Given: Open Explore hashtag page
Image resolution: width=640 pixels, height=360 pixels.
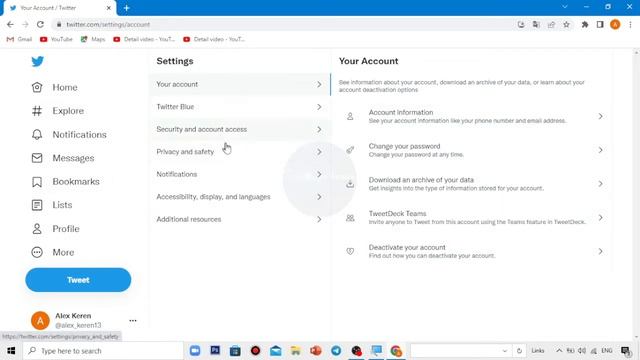Looking at the screenshot, I should tap(58, 111).
